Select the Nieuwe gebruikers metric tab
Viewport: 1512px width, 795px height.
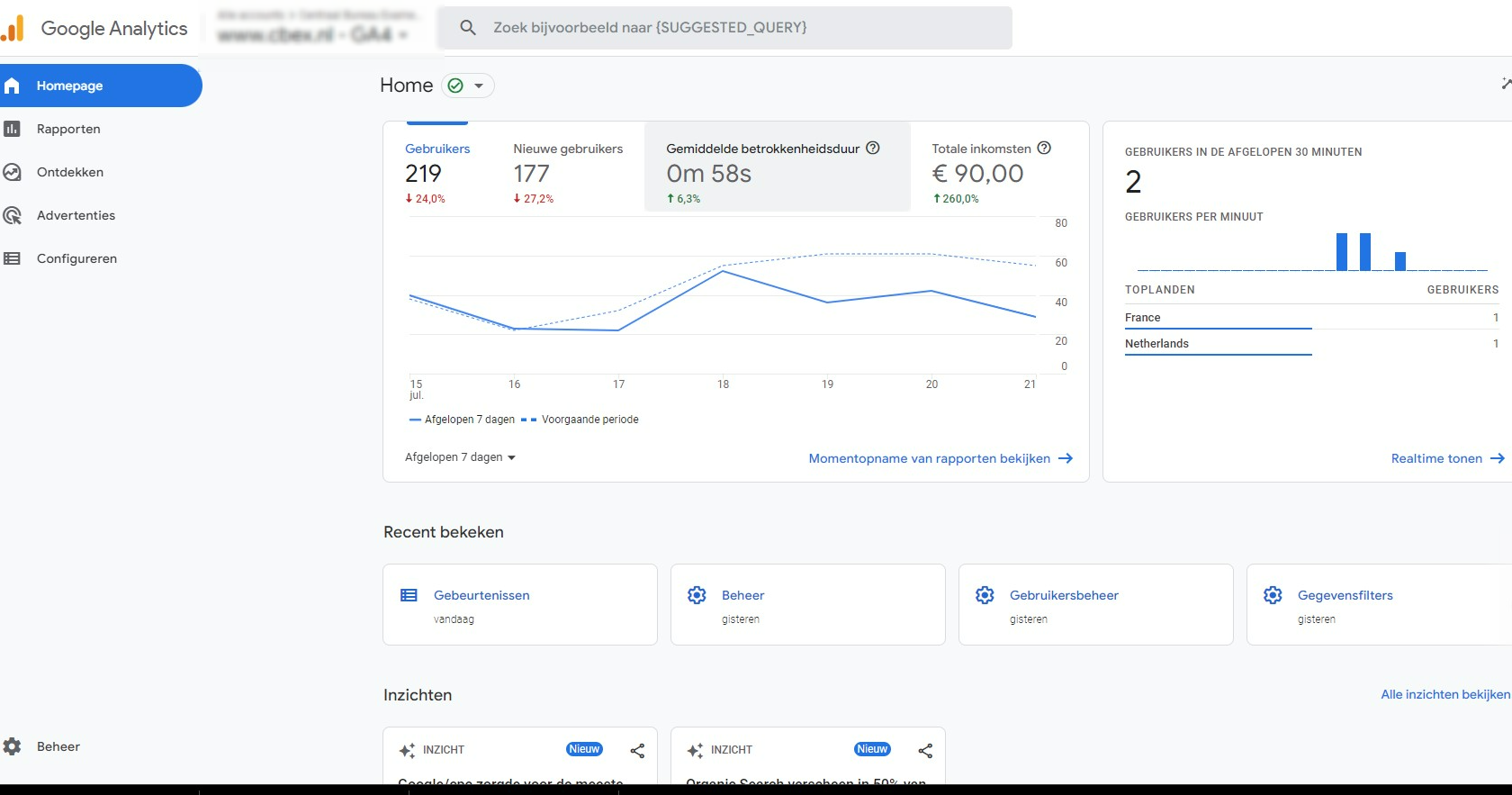pos(567,172)
